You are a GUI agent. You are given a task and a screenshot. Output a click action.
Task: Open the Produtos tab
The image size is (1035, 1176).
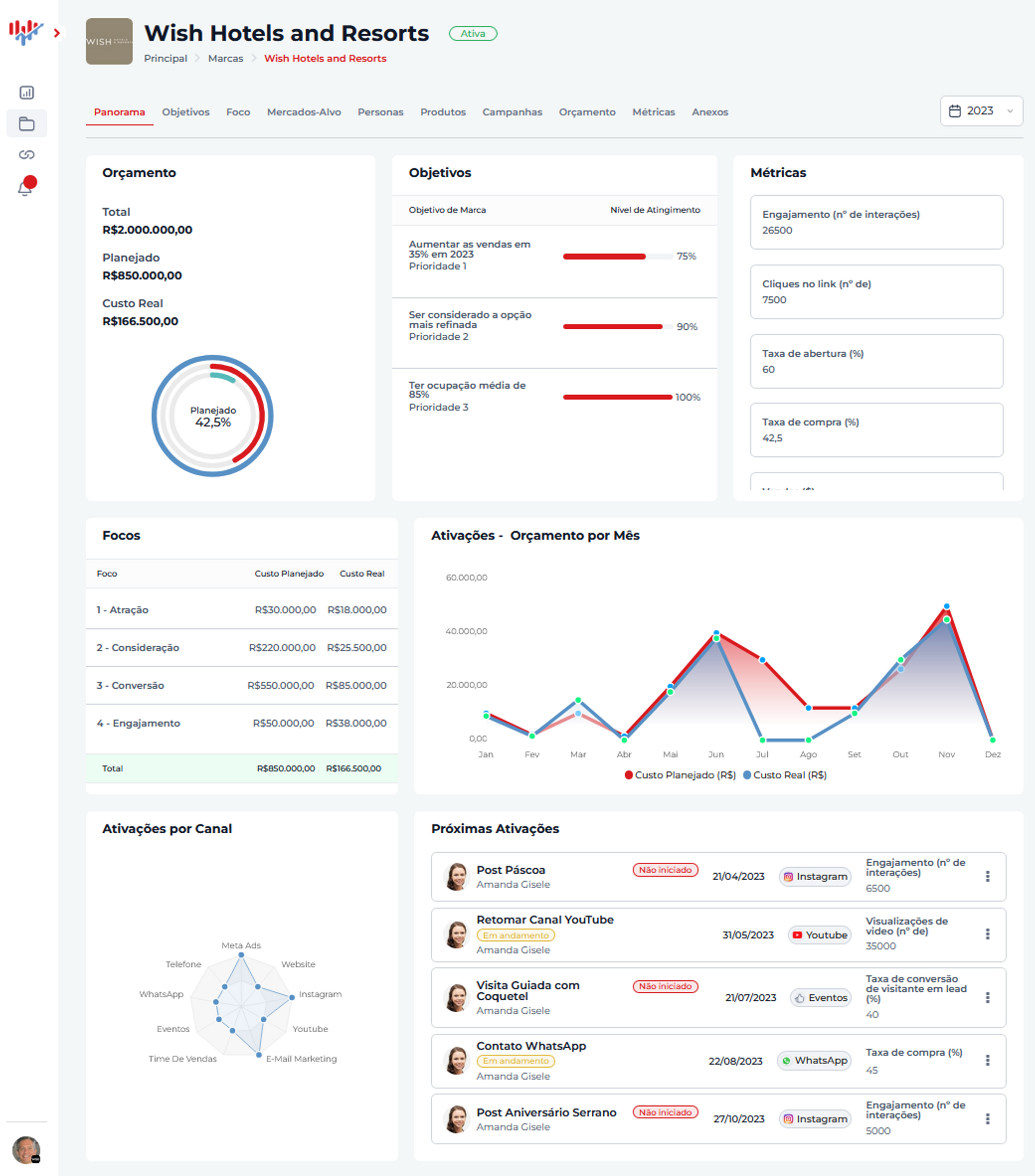[x=443, y=112]
